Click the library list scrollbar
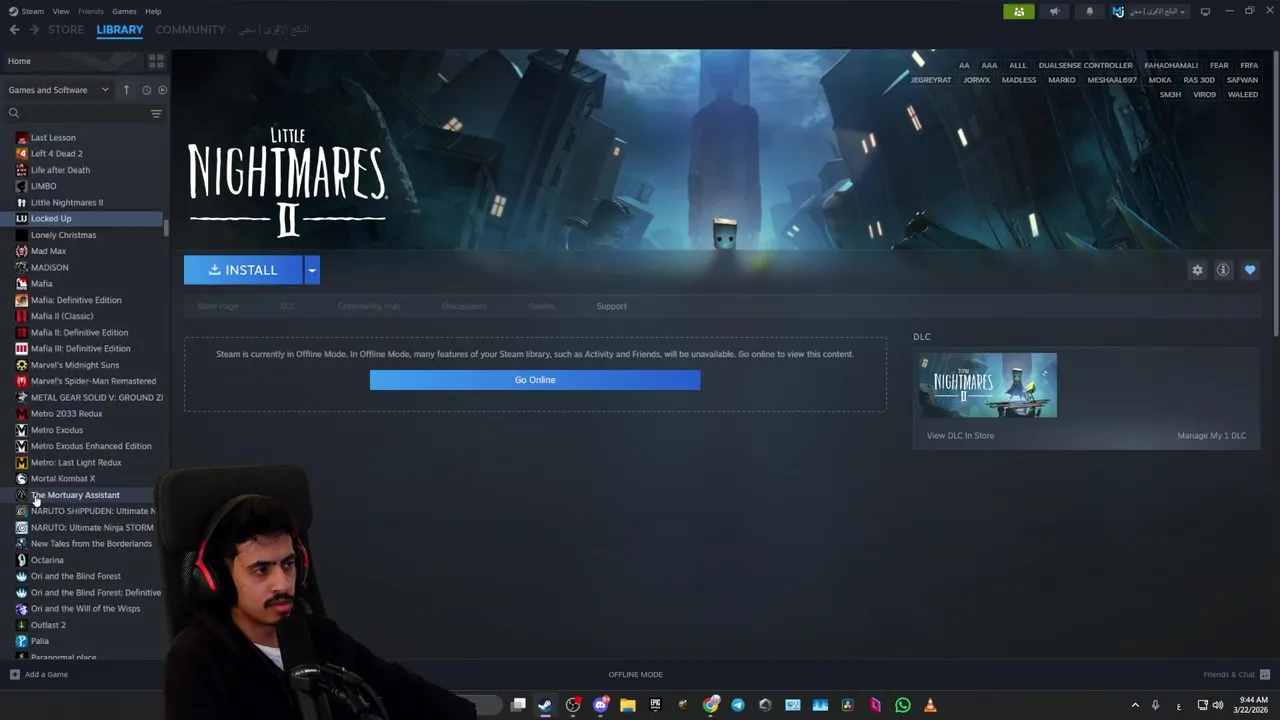This screenshot has width=1280, height=720. point(166,228)
